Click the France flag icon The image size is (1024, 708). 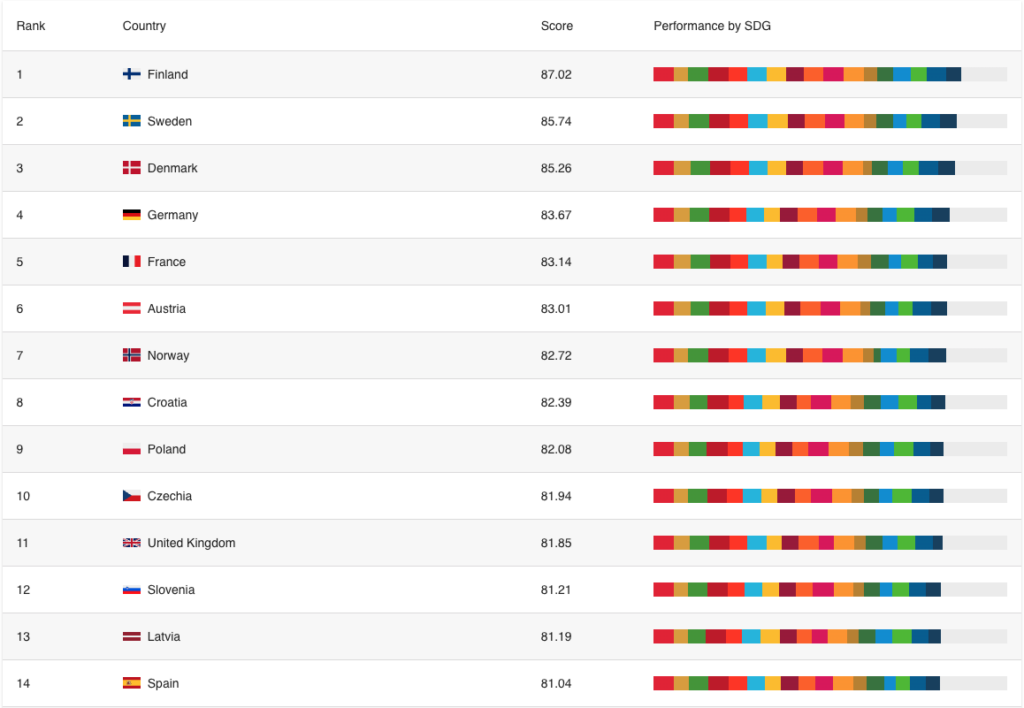click(130, 261)
